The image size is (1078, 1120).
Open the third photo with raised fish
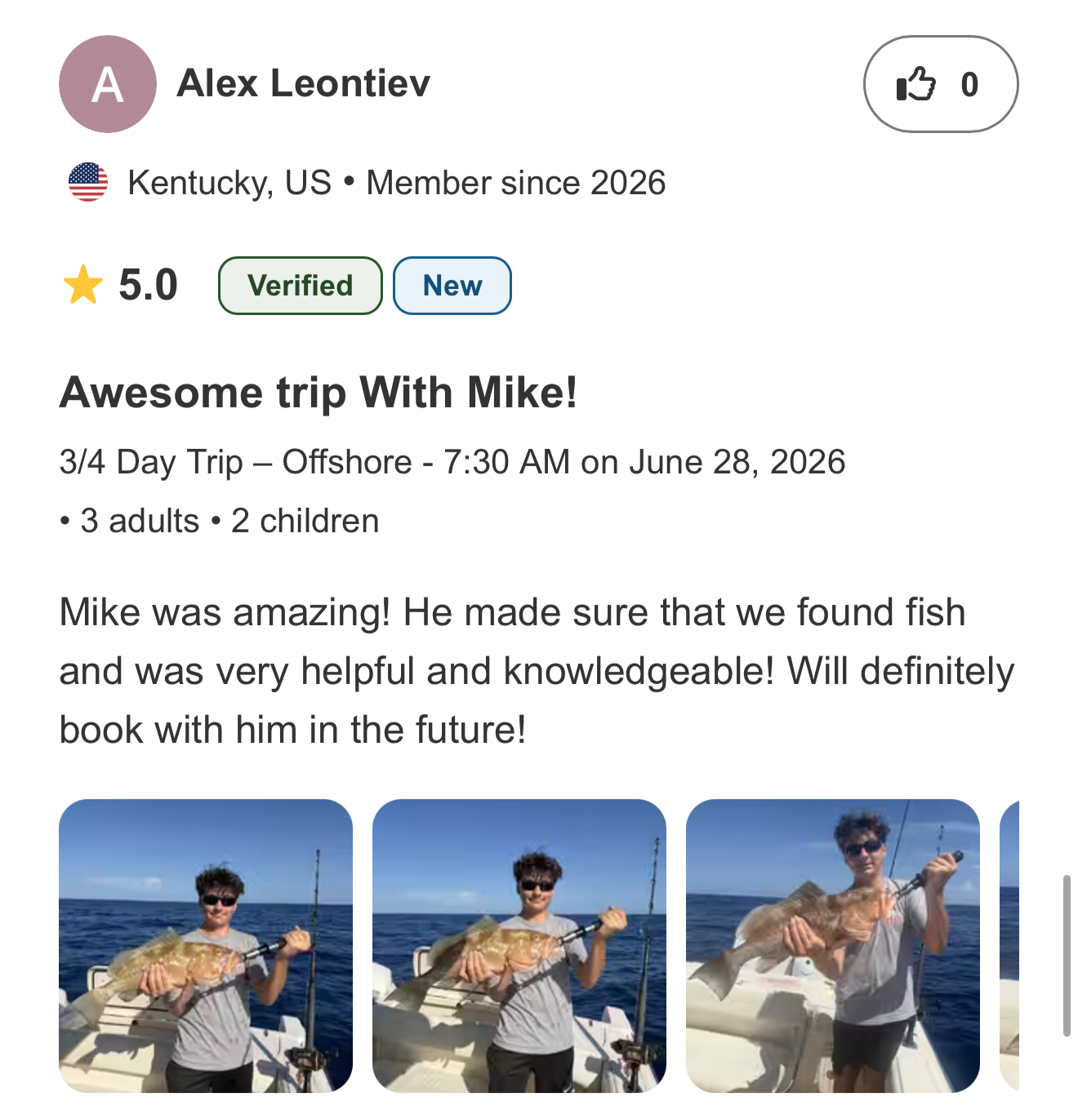[833, 945]
